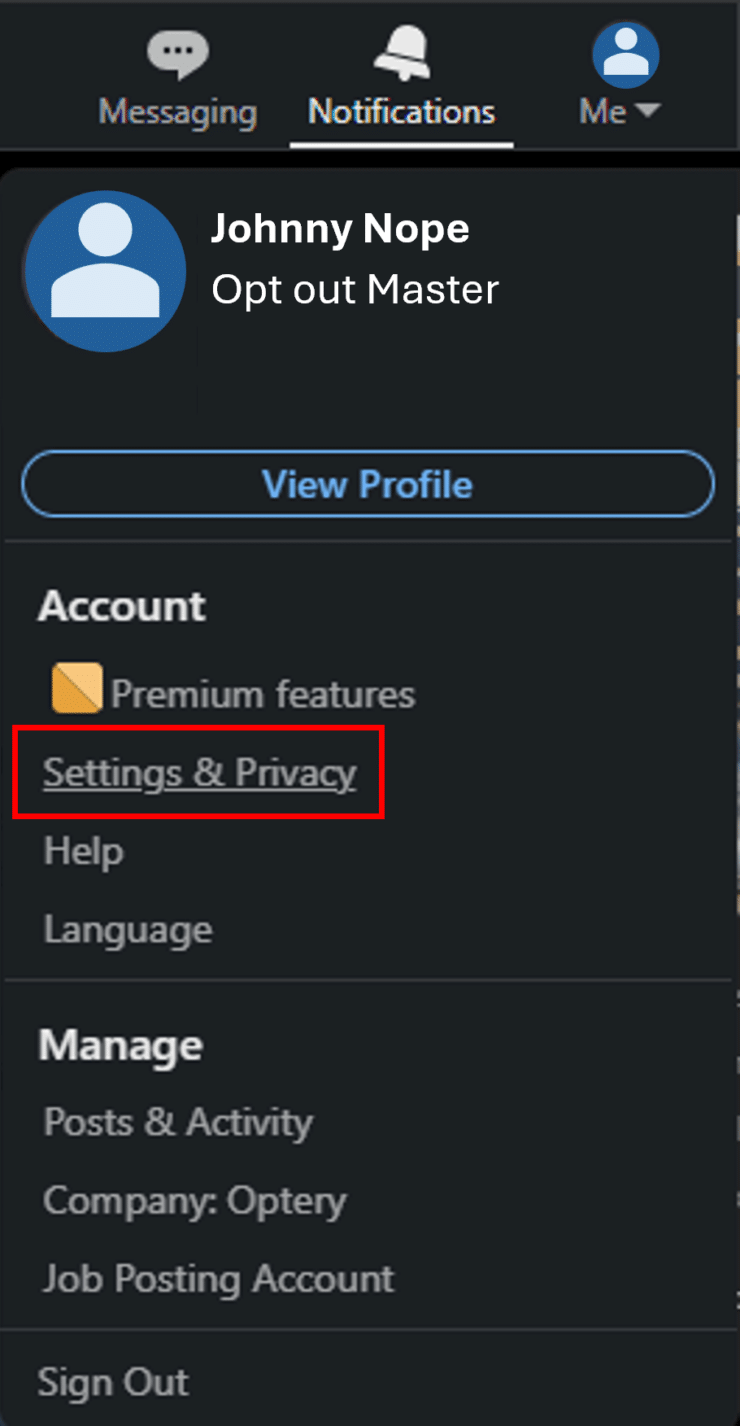Sign Out of the account
Screen dimensions: 740x1426
(x=112, y=1382)
